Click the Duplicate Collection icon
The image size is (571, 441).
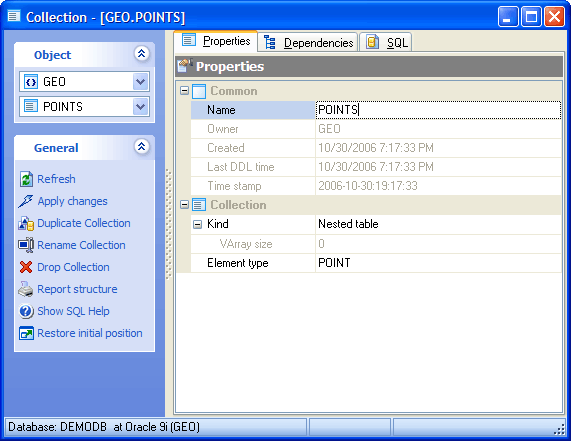tap(26, 223)
